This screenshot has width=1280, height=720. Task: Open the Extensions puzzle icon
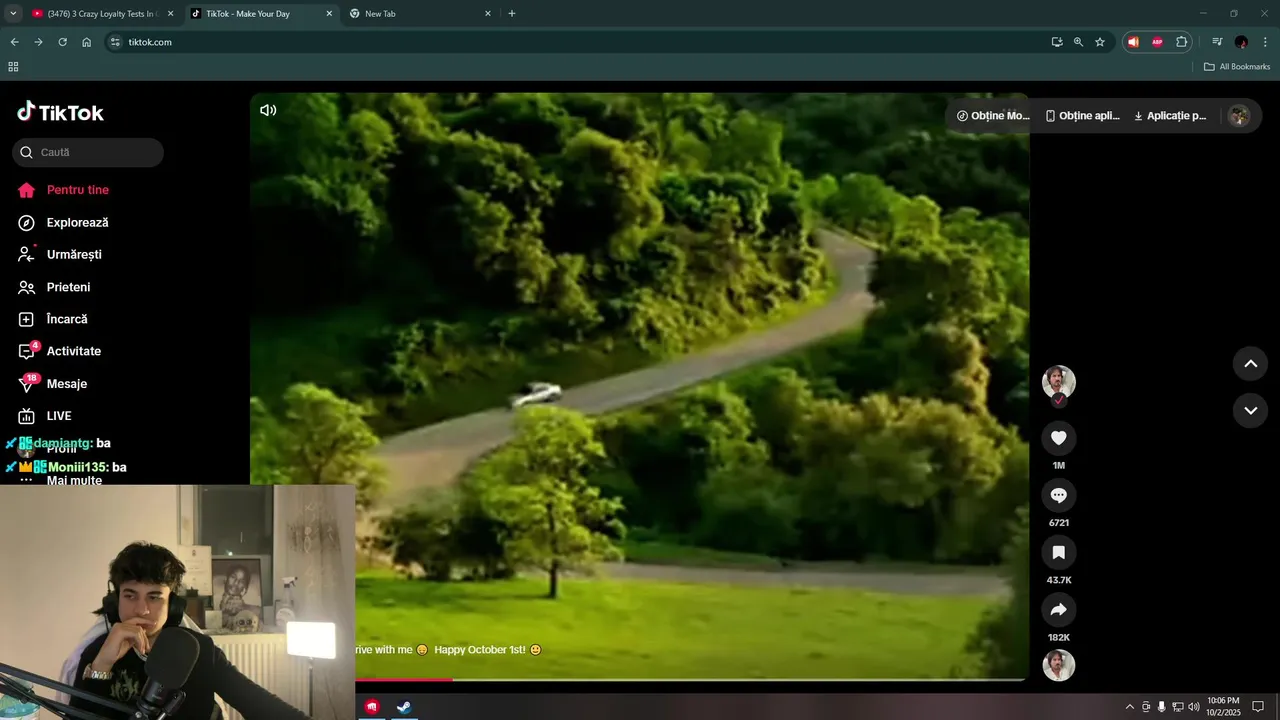1182,42
